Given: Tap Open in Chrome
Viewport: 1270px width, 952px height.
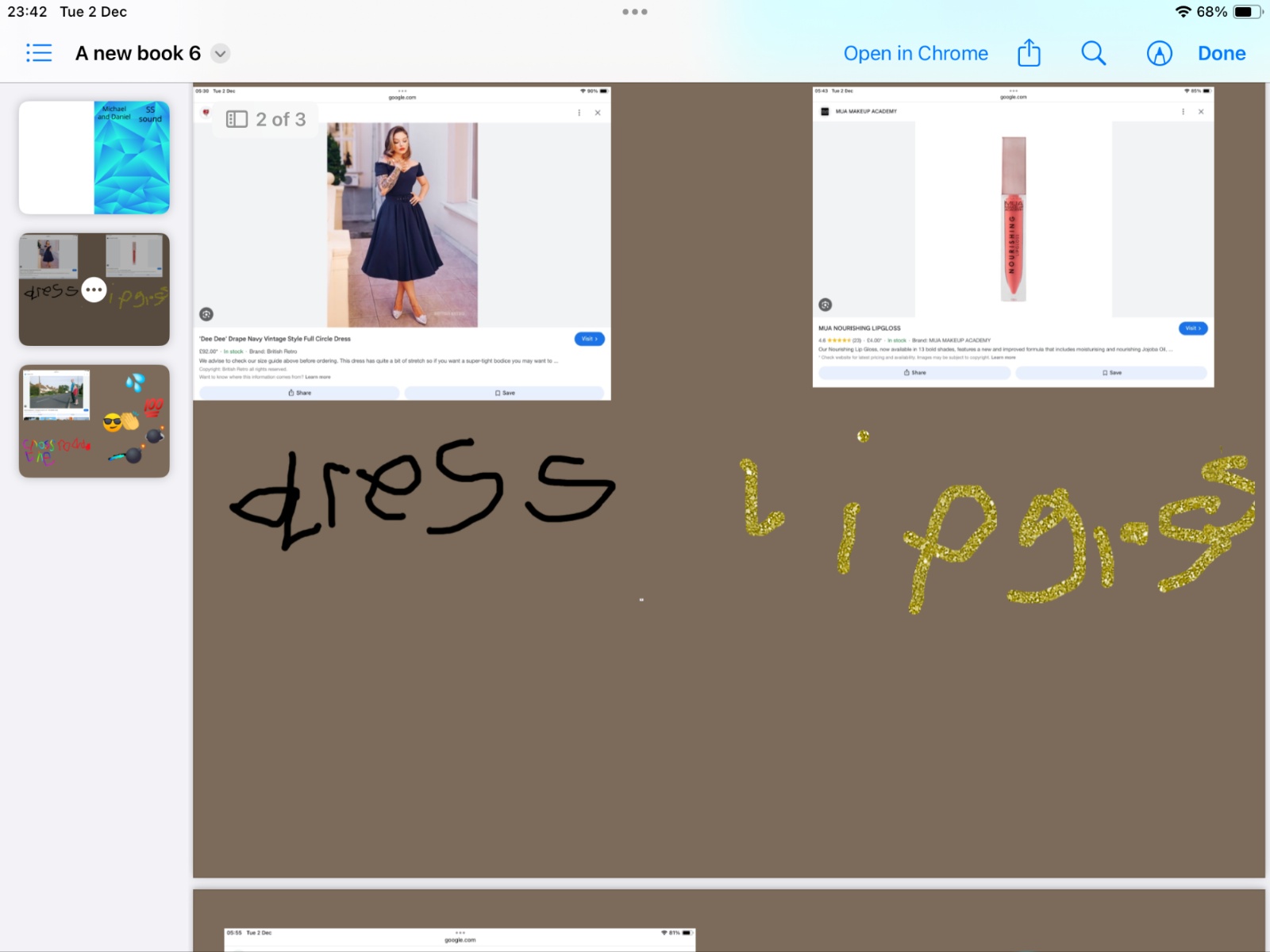Looking at the screenshot, I should point(915,53).
